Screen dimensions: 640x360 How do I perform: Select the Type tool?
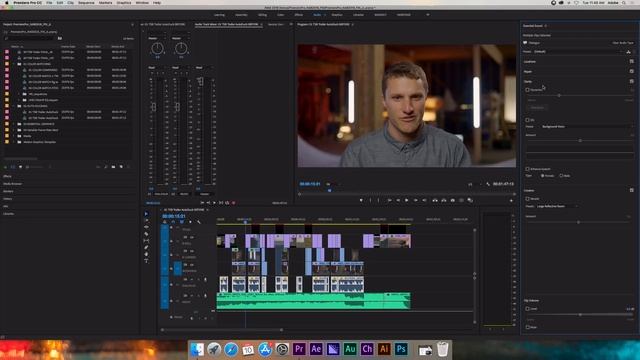(x=146, y=261)
